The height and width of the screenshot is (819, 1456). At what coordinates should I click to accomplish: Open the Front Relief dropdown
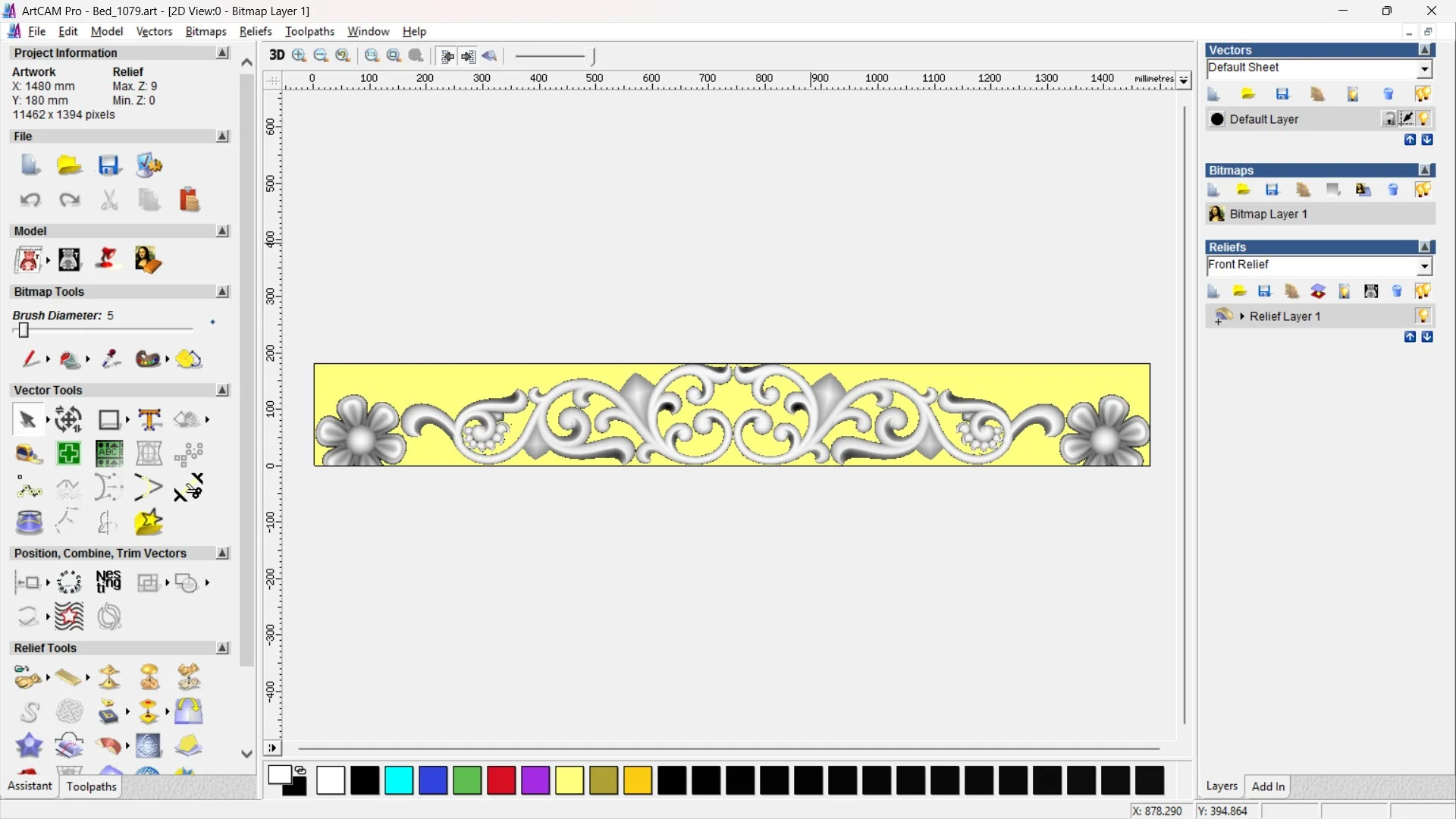pos(1424,266)
